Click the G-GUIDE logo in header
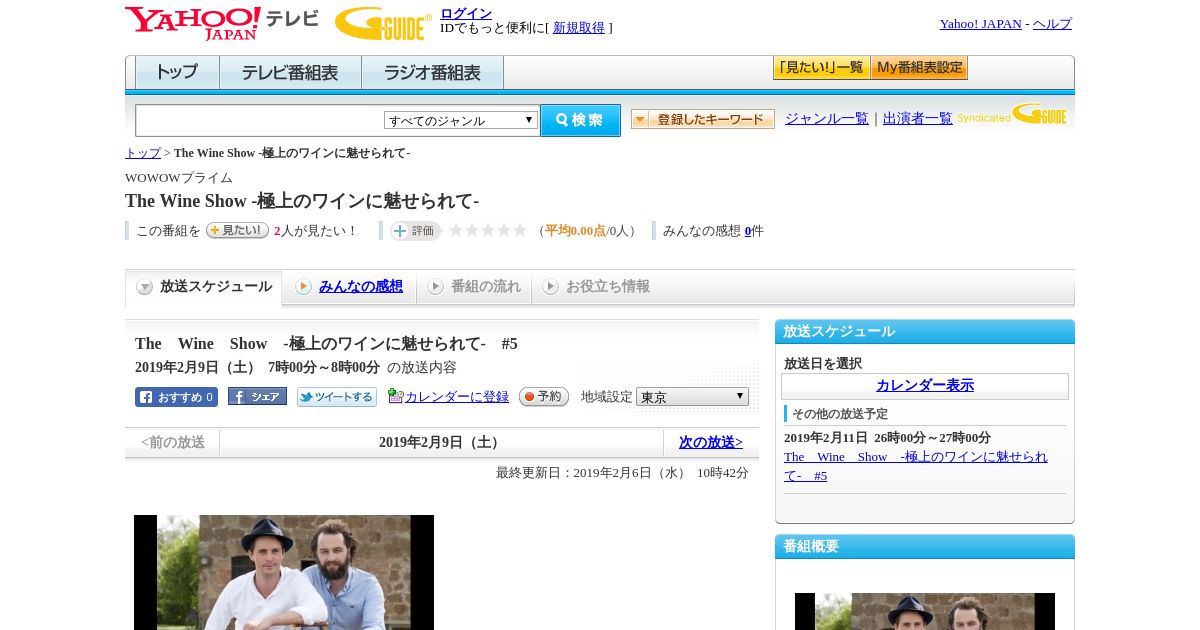The width and height of the screenshot is (1200, 630). click(383, 24)
